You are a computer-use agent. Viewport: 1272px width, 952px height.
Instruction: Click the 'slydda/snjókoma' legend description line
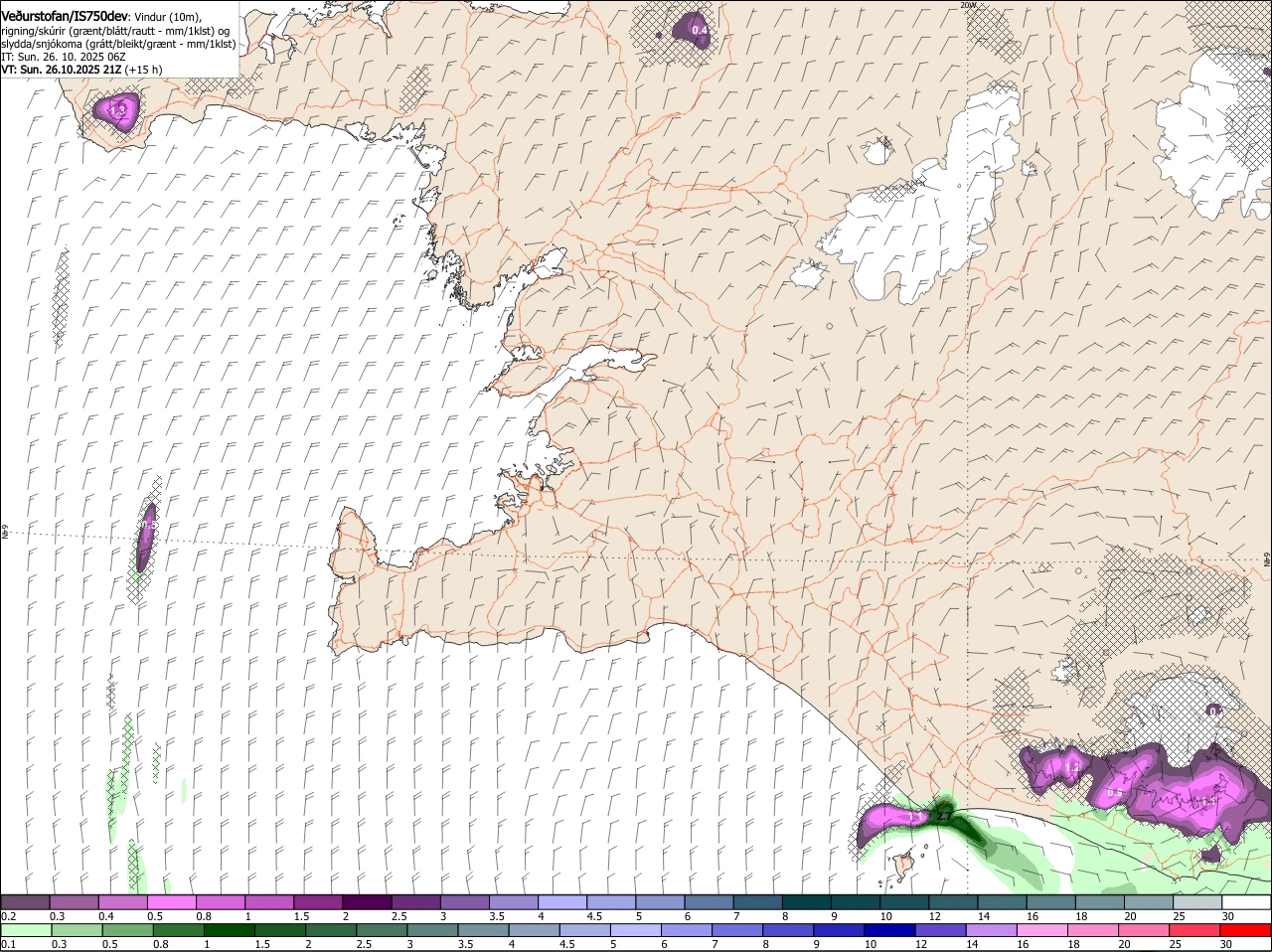(x=118, y=44)
